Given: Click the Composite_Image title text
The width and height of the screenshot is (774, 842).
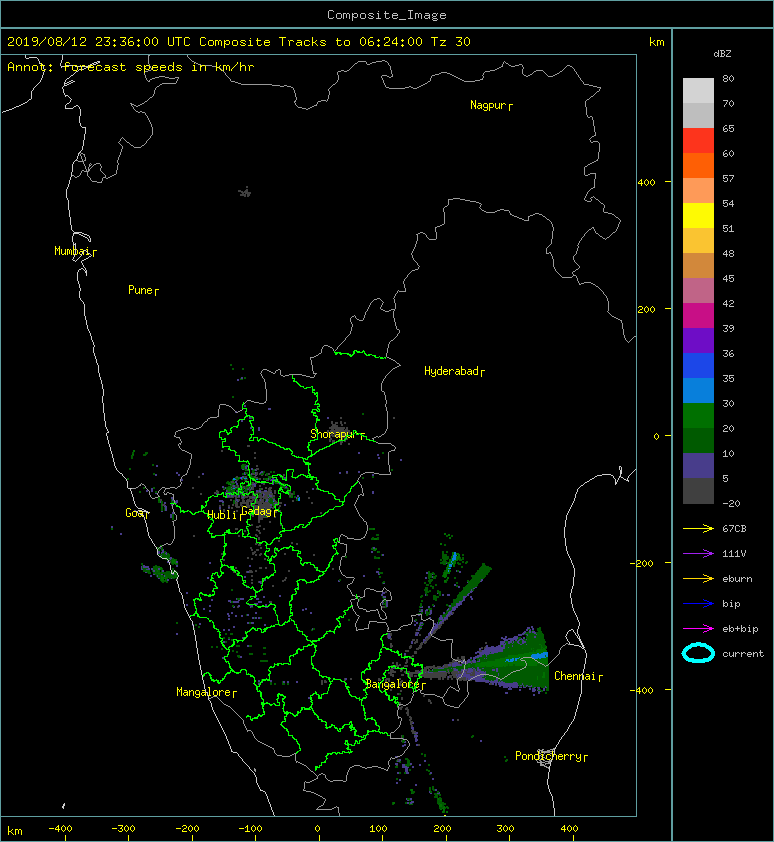Looking at the screenshot, I should tap(387, 15).
